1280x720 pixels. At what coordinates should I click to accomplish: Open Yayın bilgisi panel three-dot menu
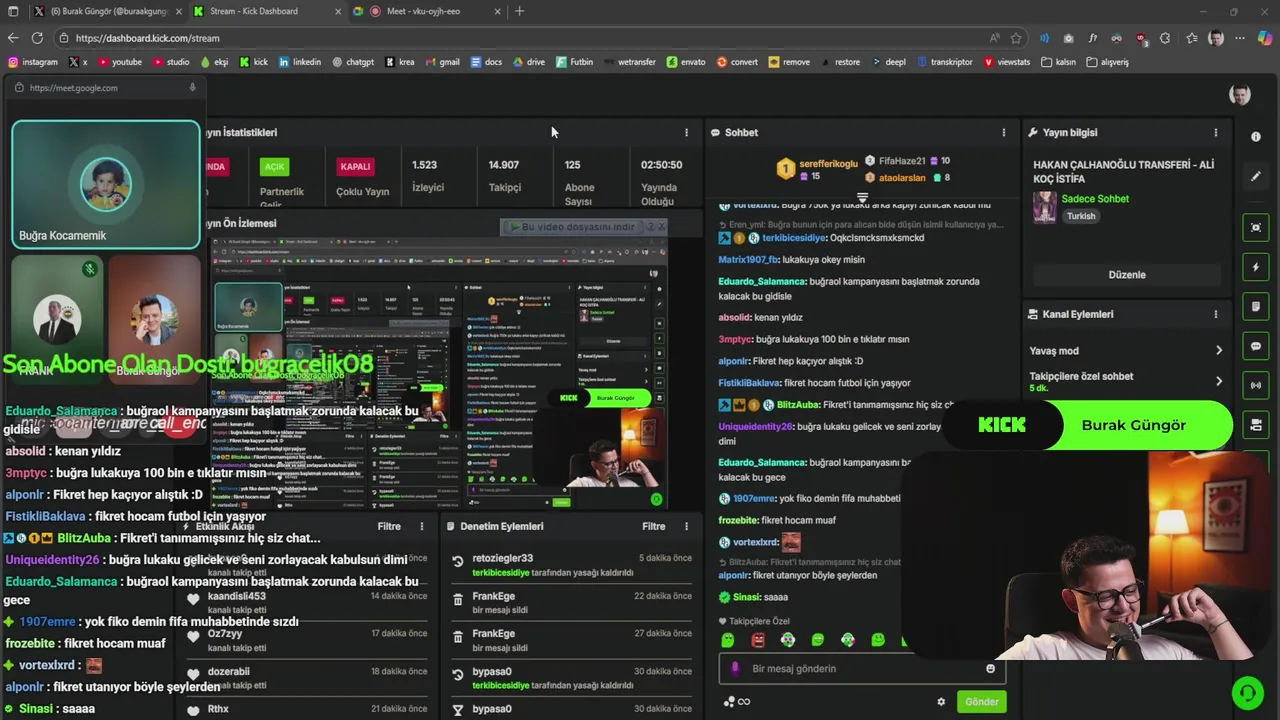[x=1216, y=132]
